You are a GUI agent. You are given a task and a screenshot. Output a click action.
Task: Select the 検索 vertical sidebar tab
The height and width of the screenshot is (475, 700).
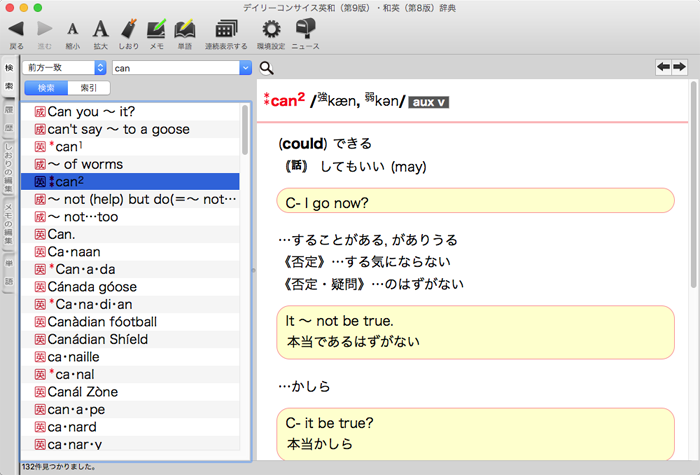(9, 77)
